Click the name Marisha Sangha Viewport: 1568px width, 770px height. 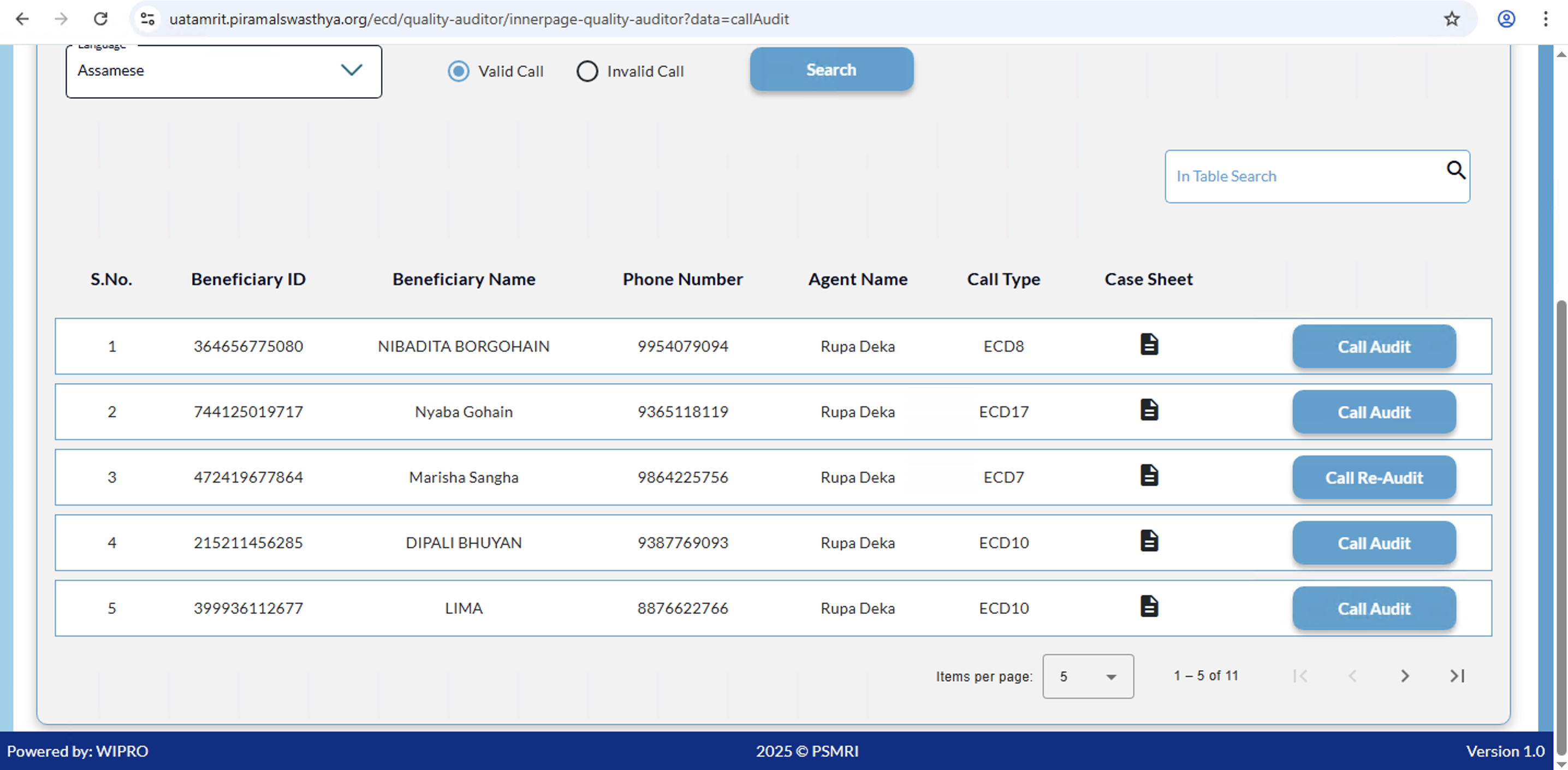coord(464,477)
